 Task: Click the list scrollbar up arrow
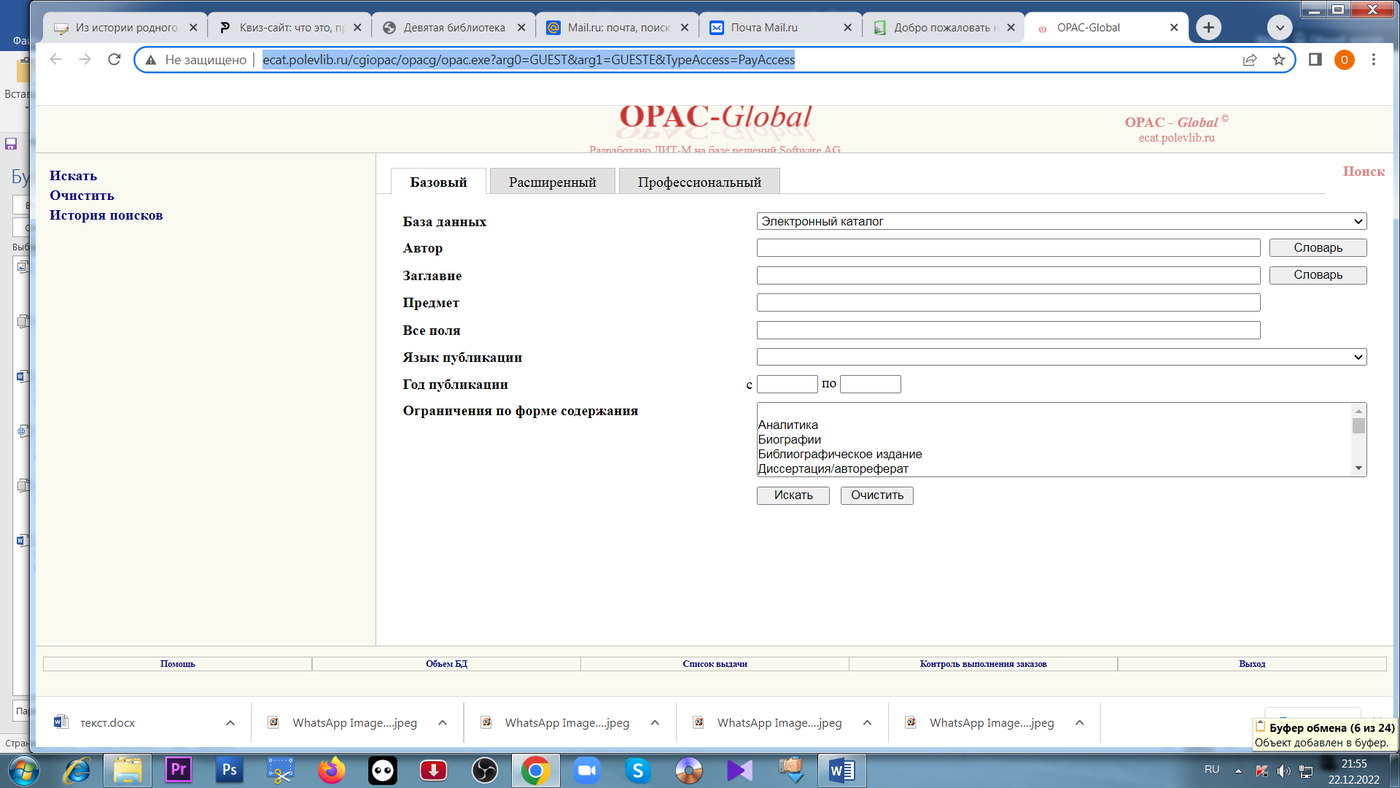pyautogui.click(x=1359, y=411)
